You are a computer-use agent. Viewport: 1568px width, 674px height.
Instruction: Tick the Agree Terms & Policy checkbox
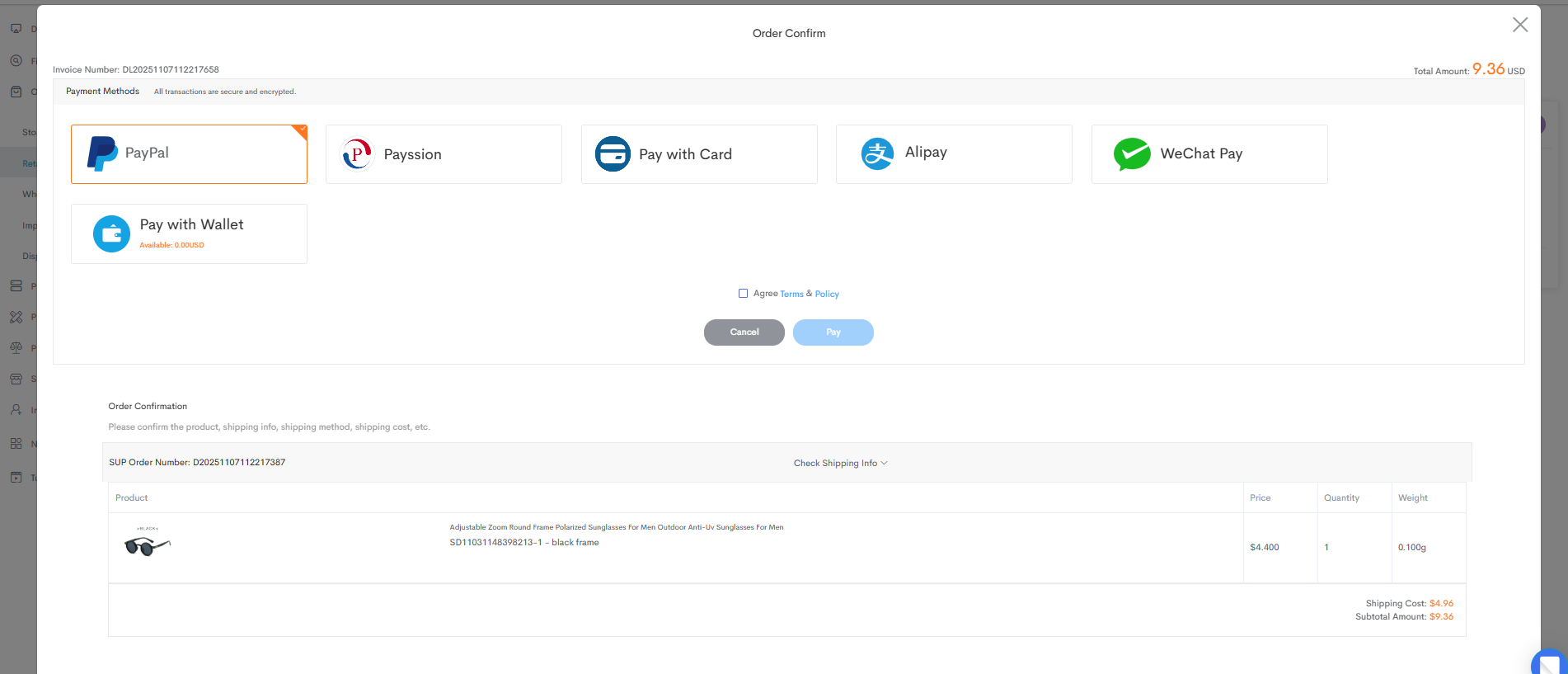click(x=743, y=294)
